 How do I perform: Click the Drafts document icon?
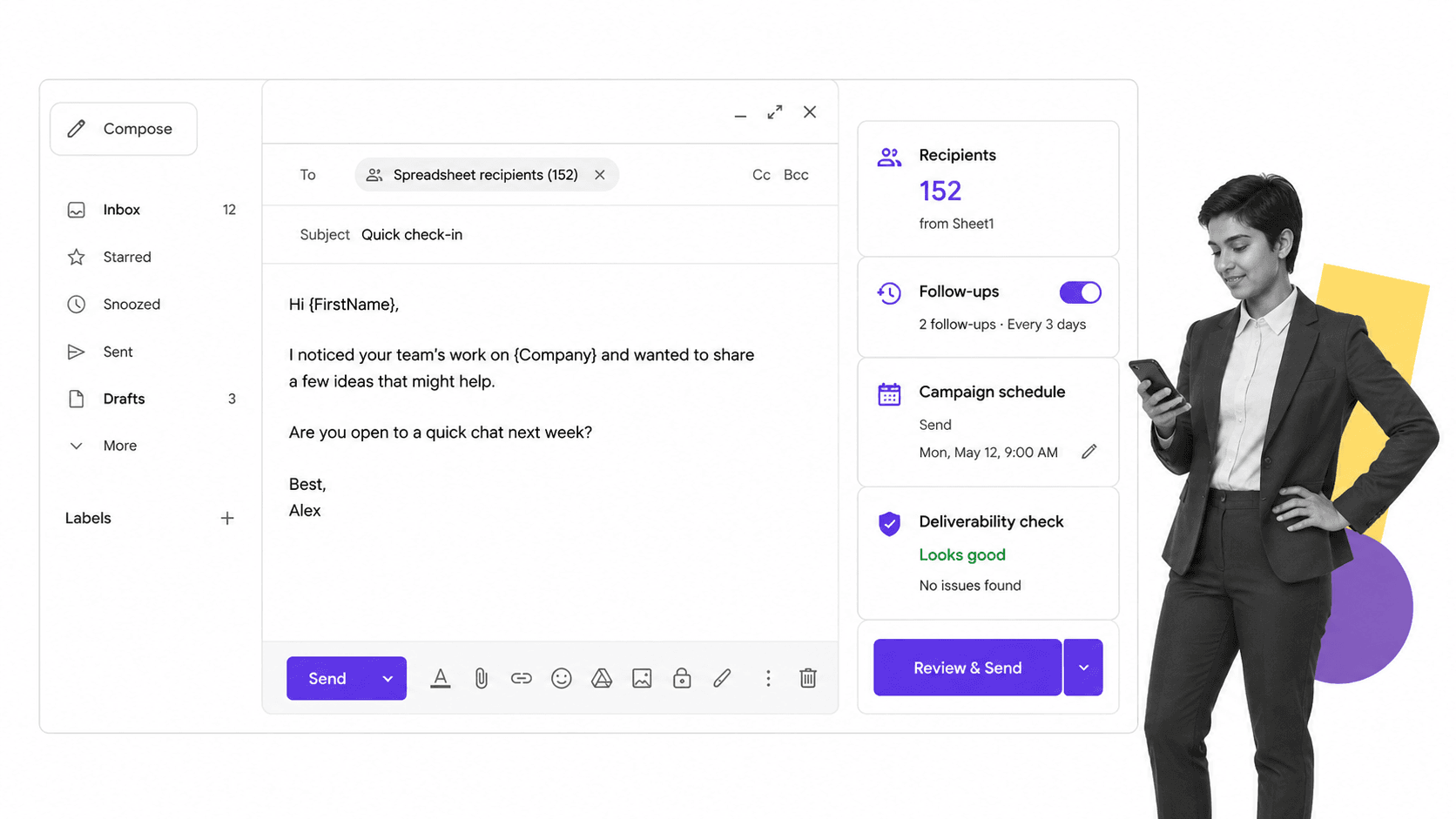pos(77,399)
